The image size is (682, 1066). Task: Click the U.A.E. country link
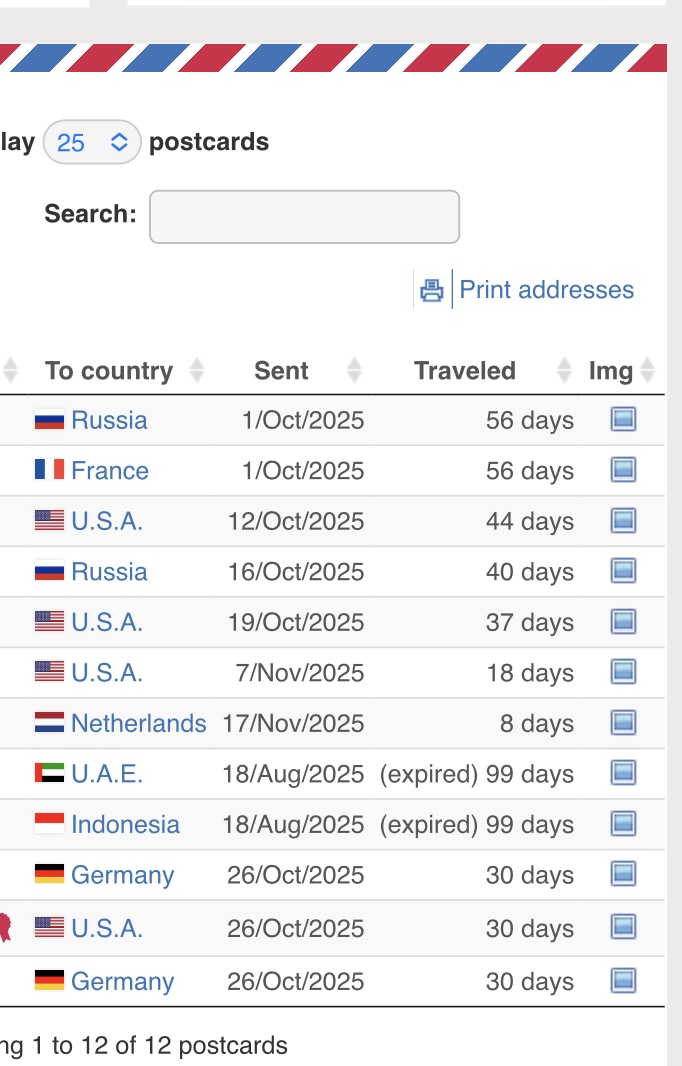107,773
